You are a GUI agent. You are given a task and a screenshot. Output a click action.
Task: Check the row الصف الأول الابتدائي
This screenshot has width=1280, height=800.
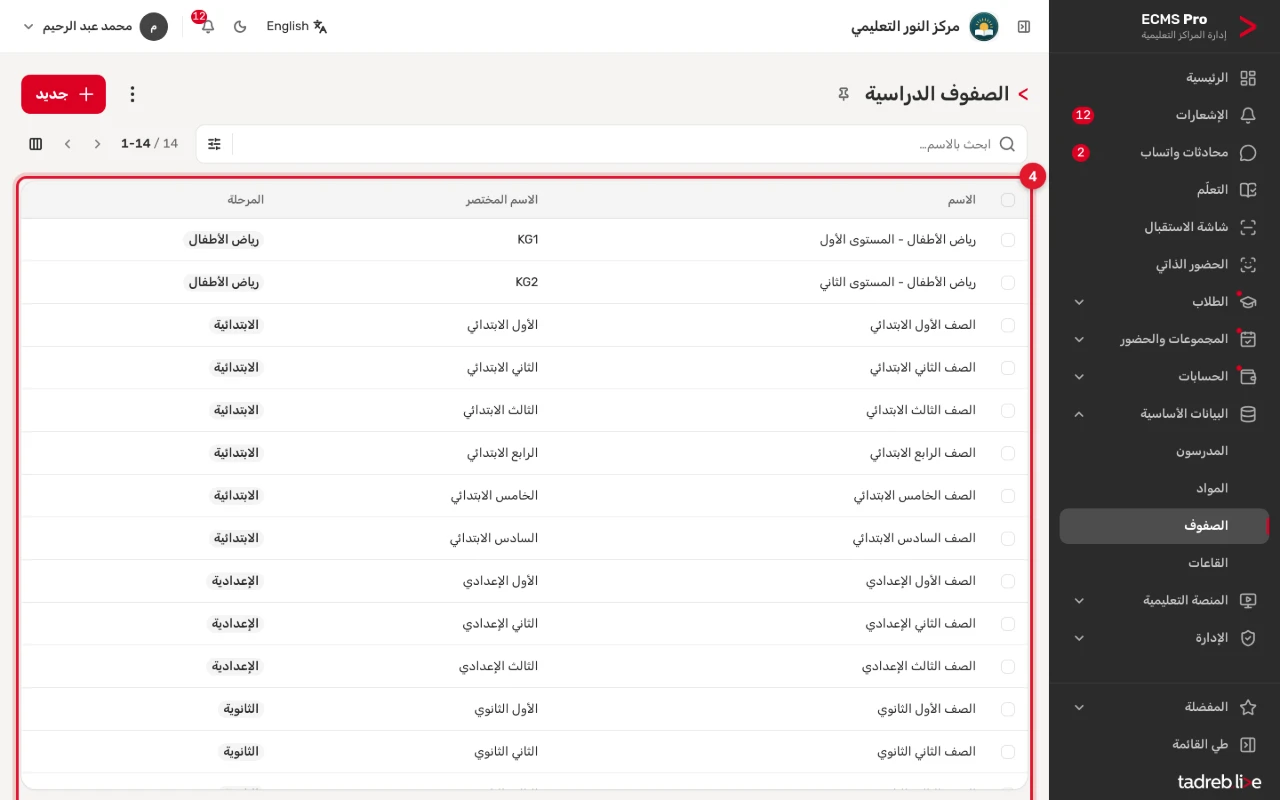click(x=1007, y=325)
